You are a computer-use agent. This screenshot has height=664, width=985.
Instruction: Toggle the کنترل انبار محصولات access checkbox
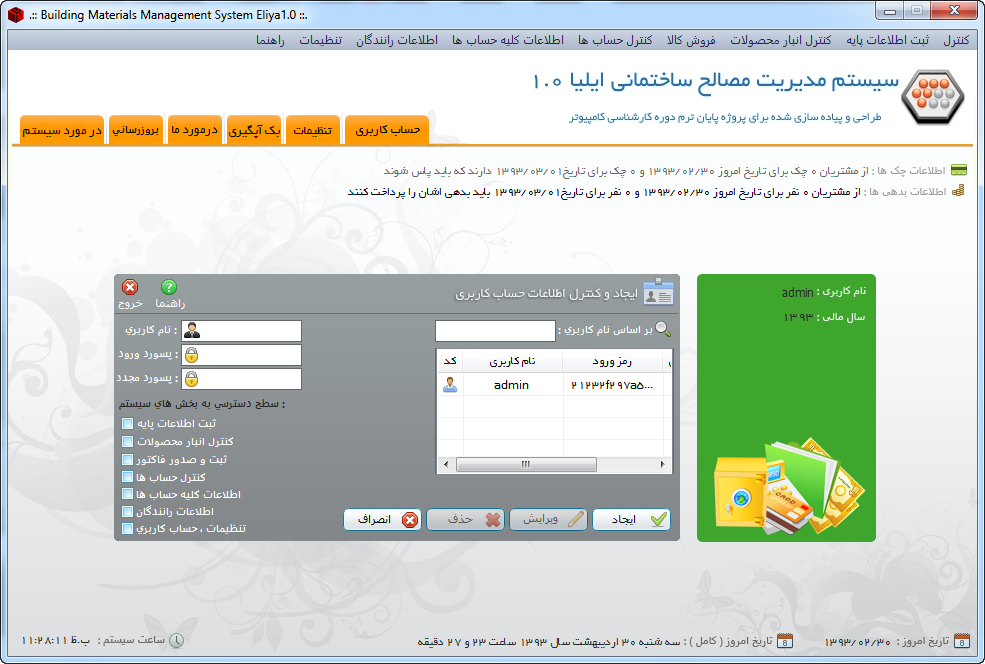tap(127, 441)
